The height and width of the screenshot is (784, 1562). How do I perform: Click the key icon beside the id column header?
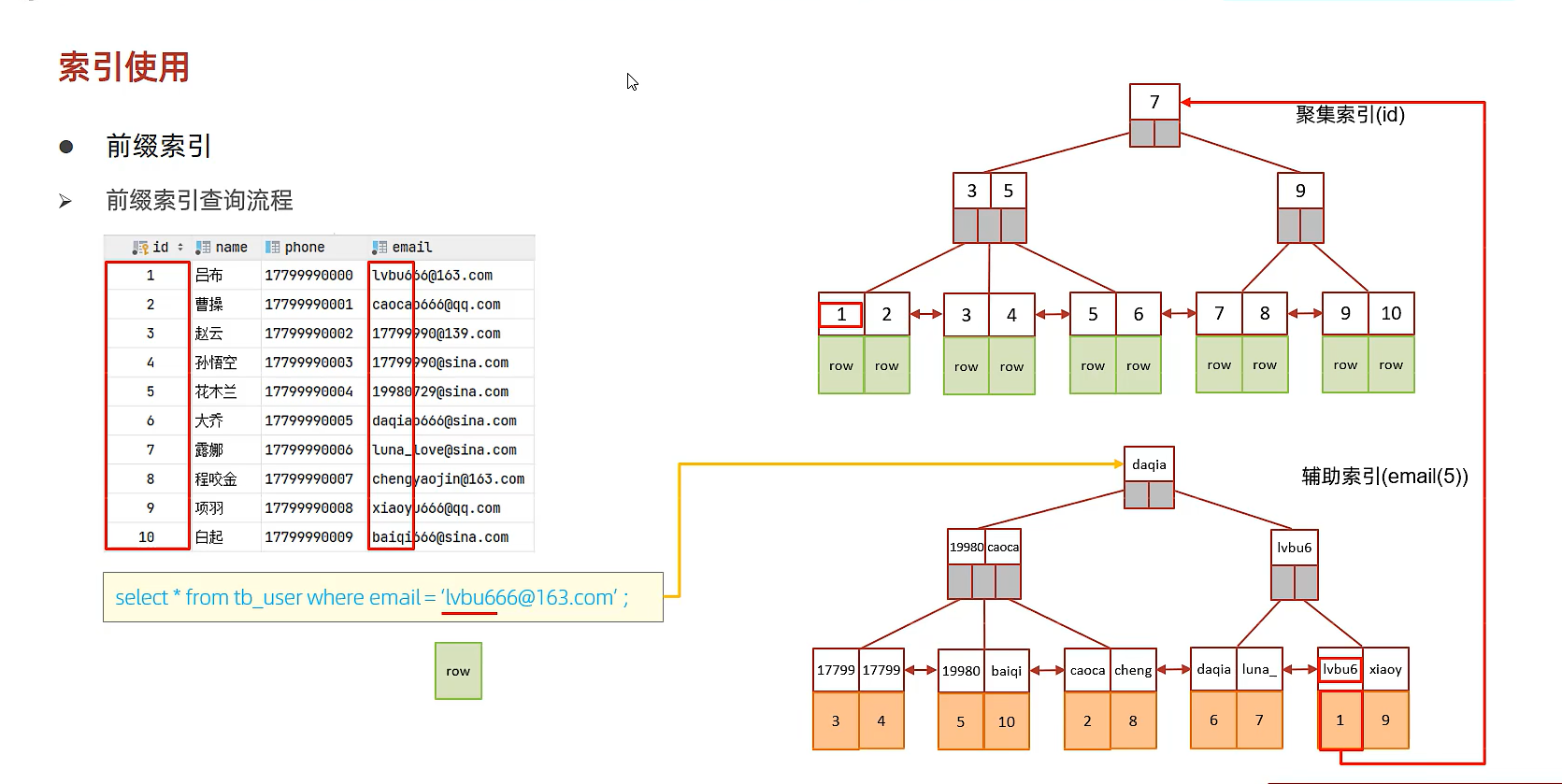(x=140, y=248)
